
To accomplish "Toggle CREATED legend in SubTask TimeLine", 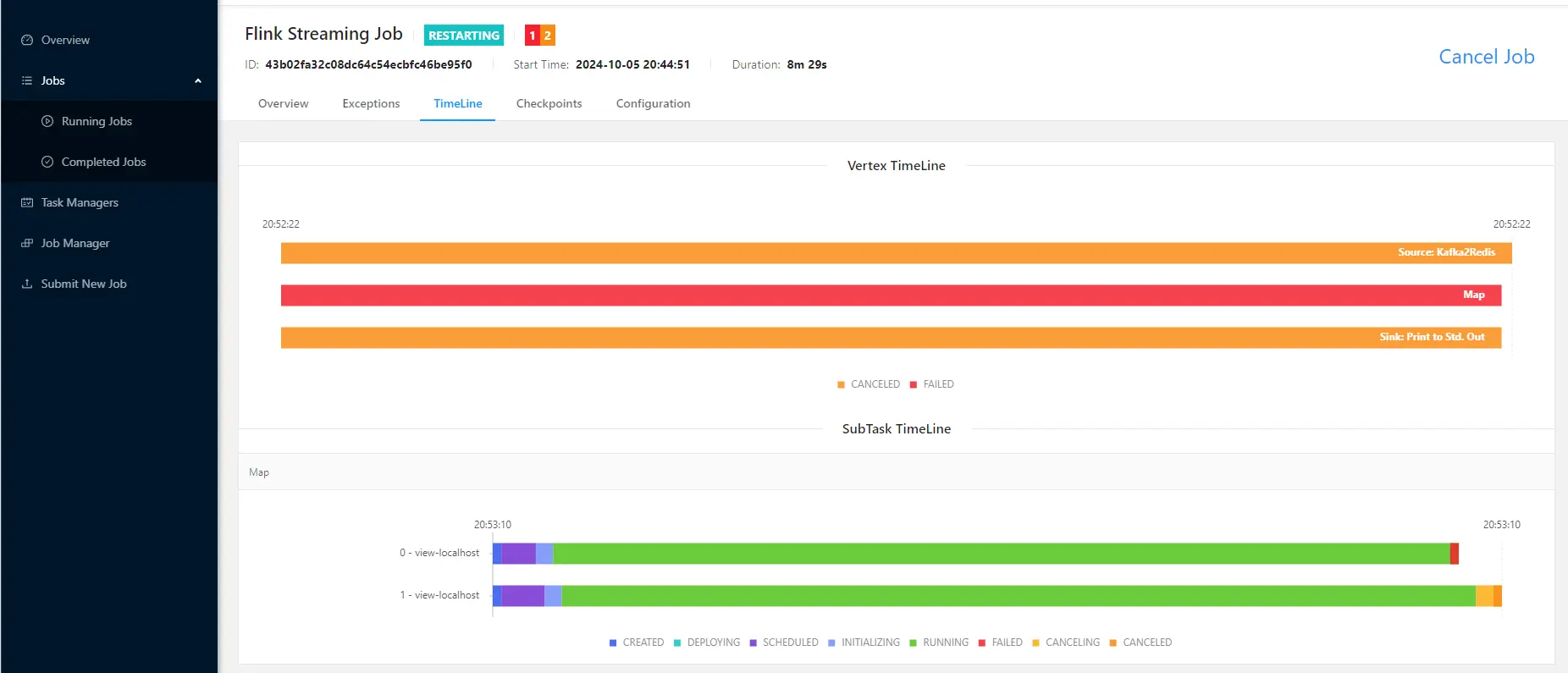I will pyautogui.click(x=637, y=643).
